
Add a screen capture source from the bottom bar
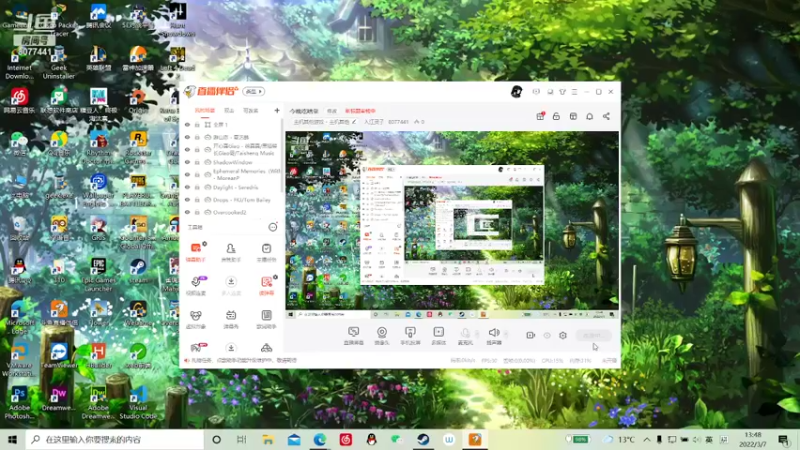point(354,336)
